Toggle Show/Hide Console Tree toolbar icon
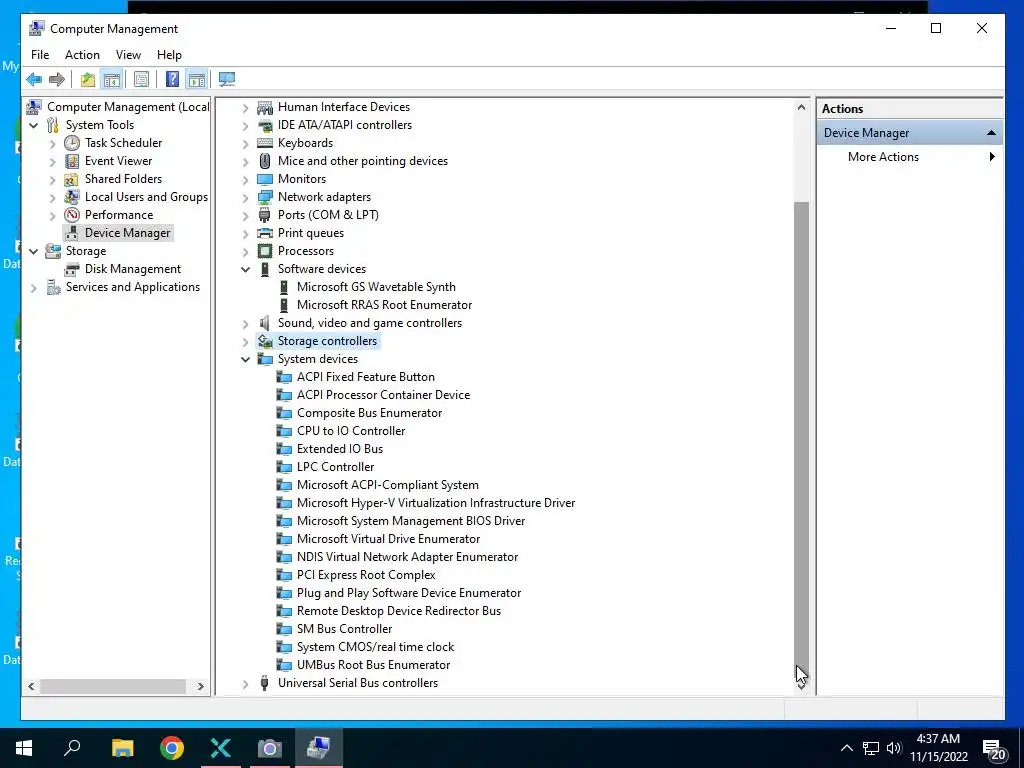The width and height of the screenshot is (1024, 768). 112,80
